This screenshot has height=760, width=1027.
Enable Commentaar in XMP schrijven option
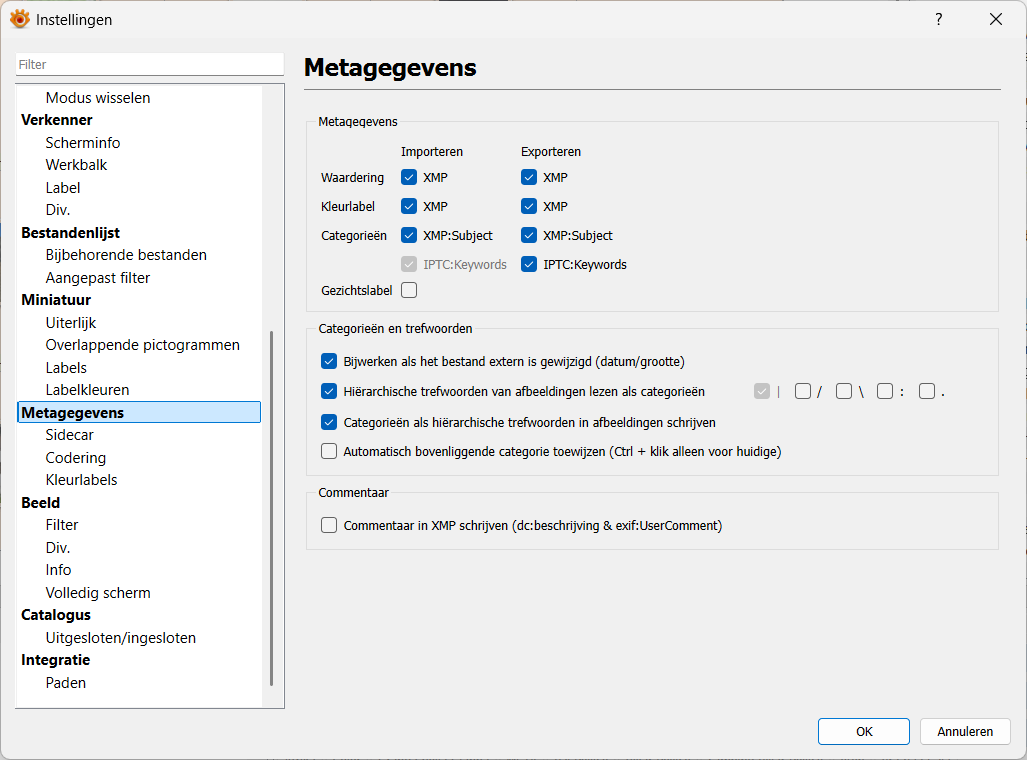click(x=329, y=525)
